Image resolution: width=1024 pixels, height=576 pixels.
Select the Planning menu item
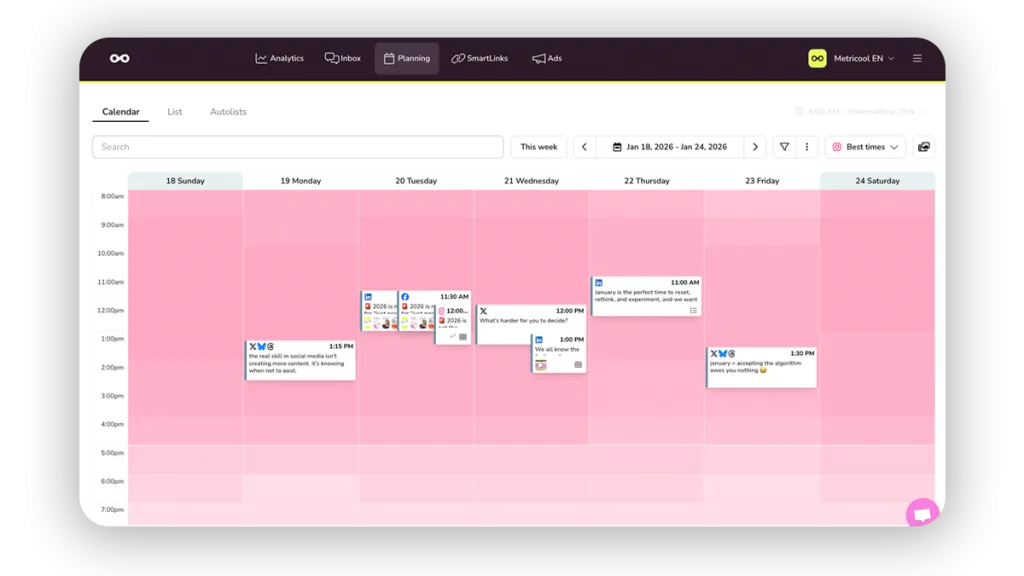[x=407, y=58]
